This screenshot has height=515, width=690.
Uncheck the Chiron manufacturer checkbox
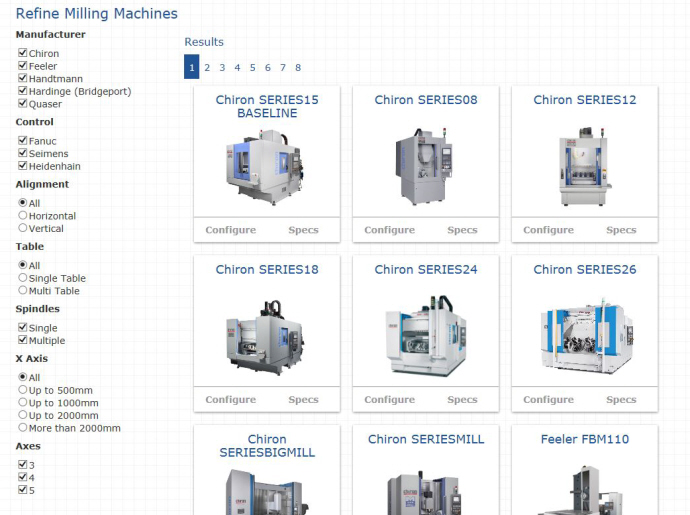point(22,53)
